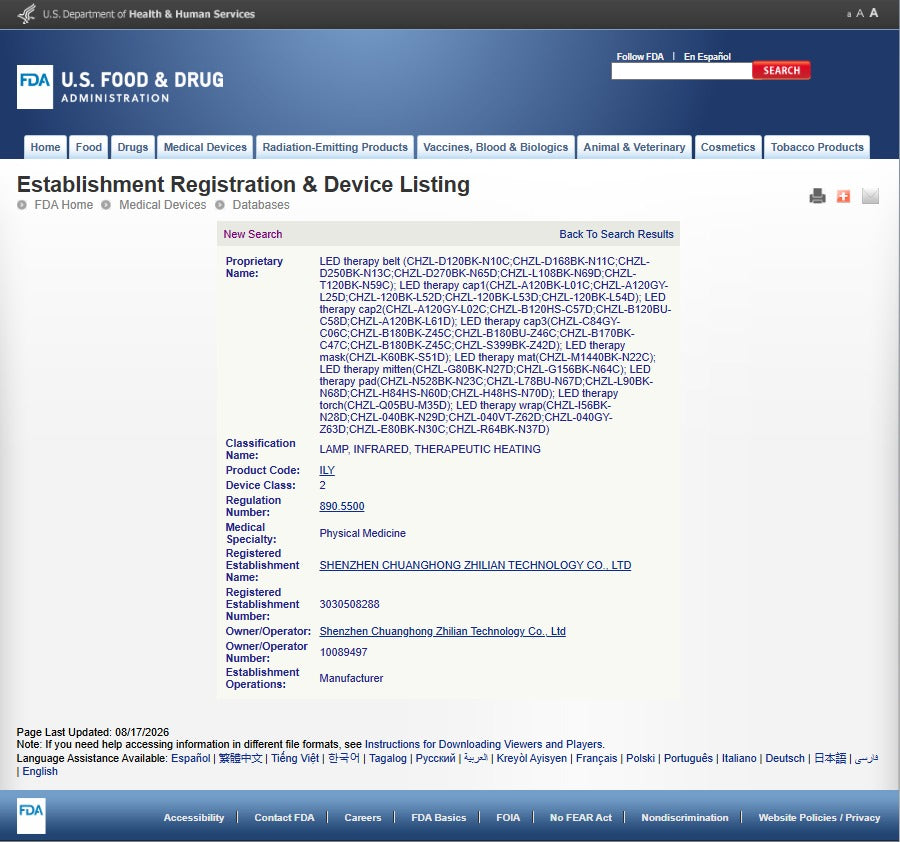Select Deutsch language assistance
Screen dimensions: 900x842
pos(785,758)
